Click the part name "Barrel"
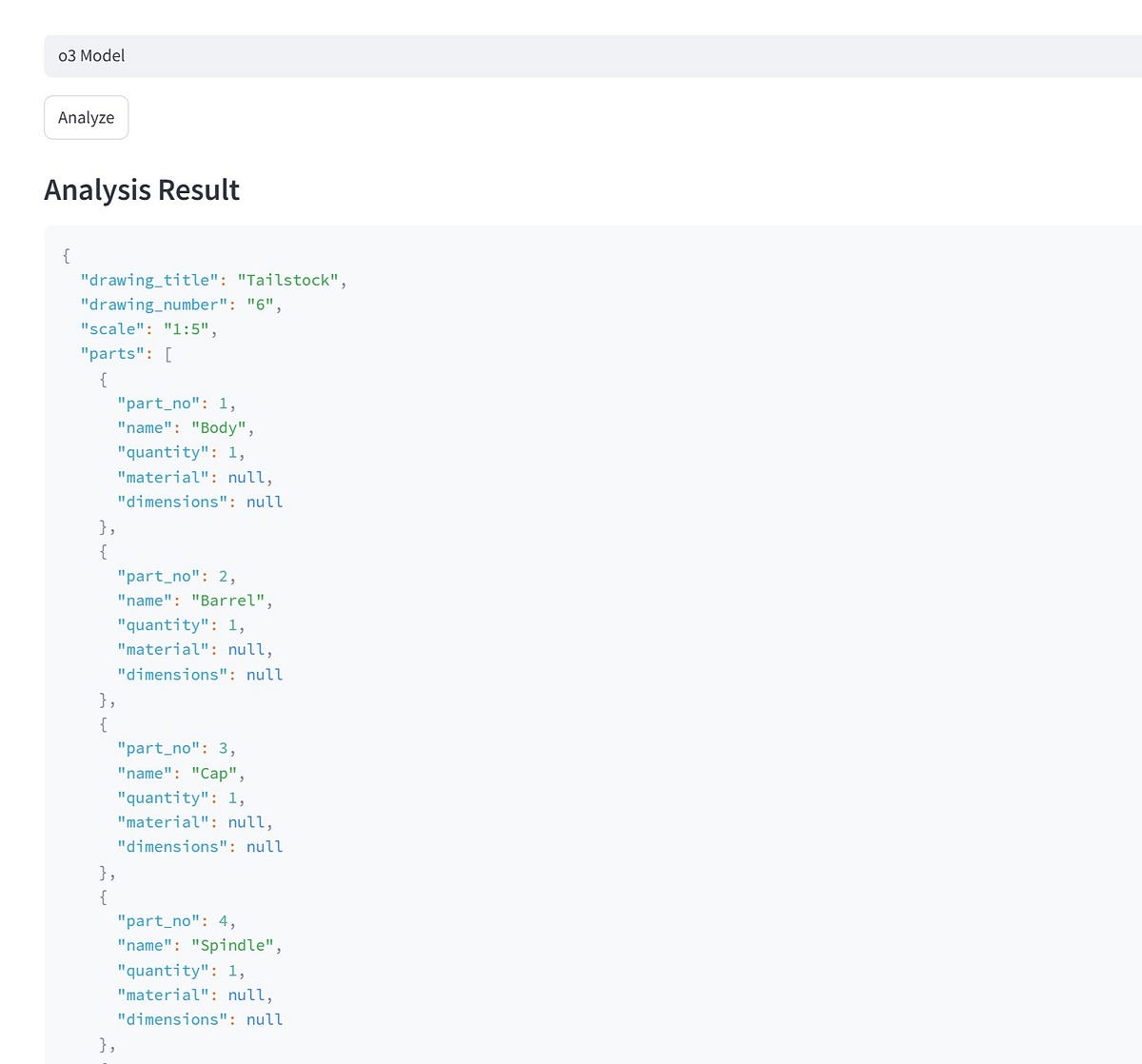Screen dimensions: 1142x1064 point(229,600)
